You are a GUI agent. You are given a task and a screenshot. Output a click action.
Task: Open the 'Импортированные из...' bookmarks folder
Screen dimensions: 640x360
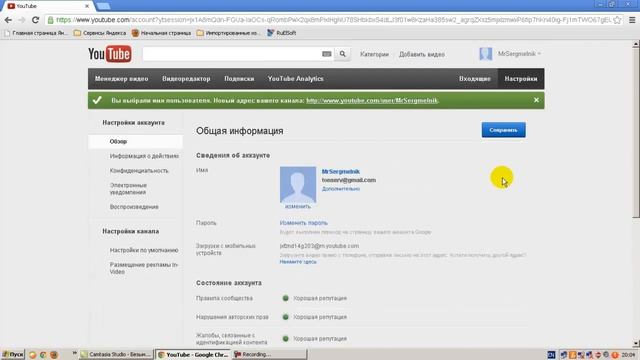pyautogui.click(x=228, y=33)
